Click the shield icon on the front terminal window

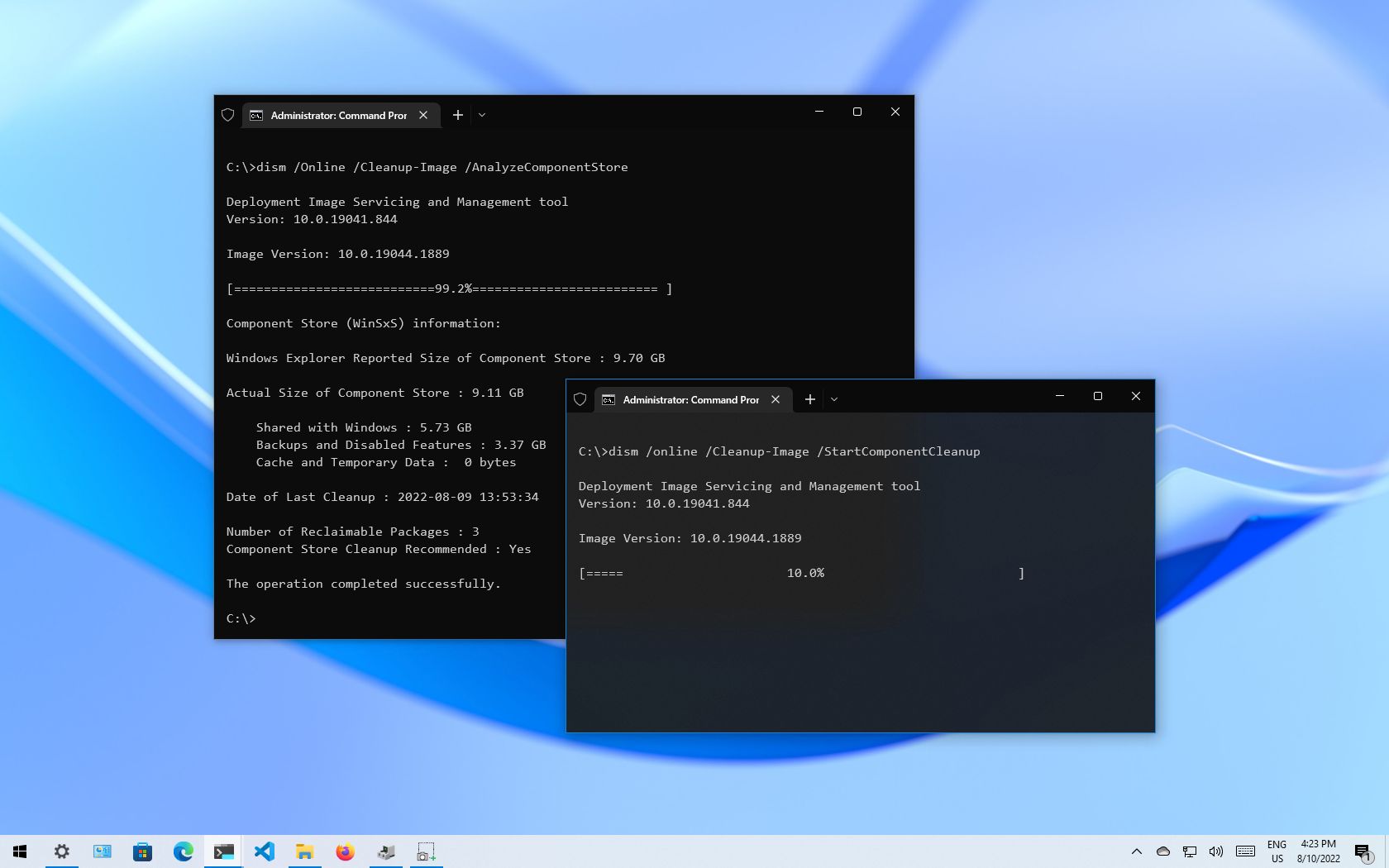point(580,398)
